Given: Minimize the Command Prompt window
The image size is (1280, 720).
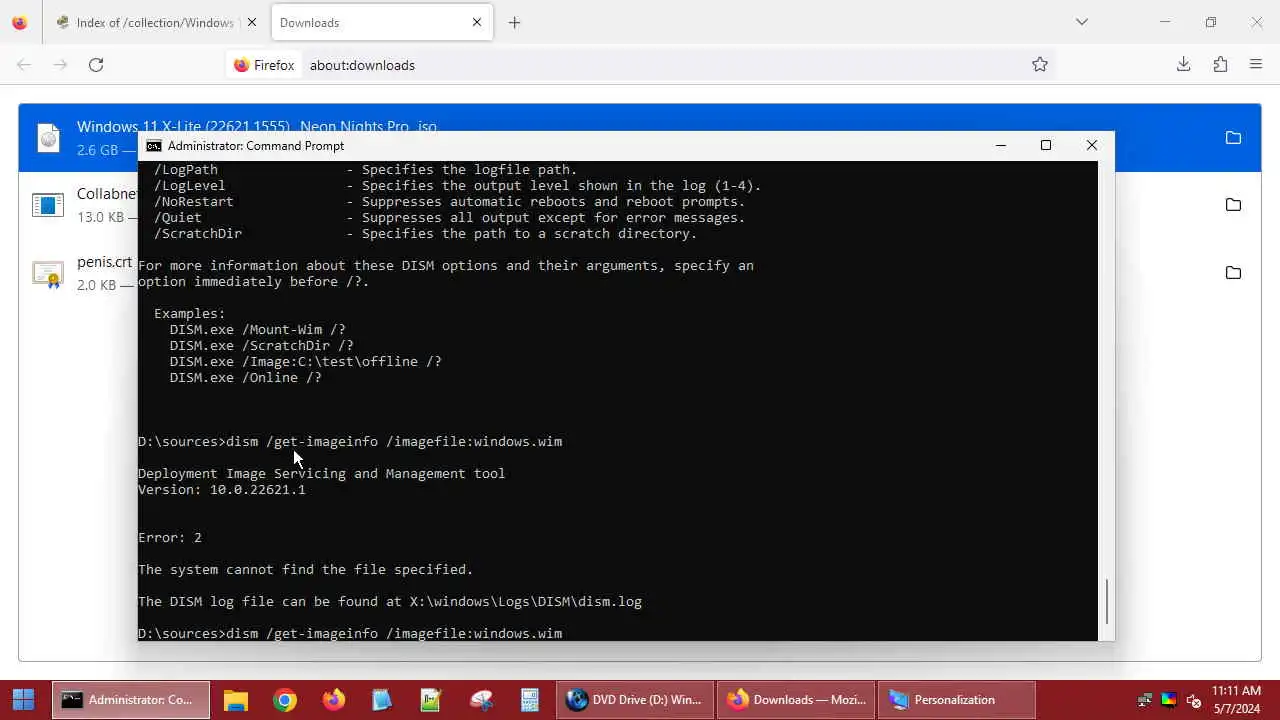Looking at the screenshot, I should click(1000, 146).
